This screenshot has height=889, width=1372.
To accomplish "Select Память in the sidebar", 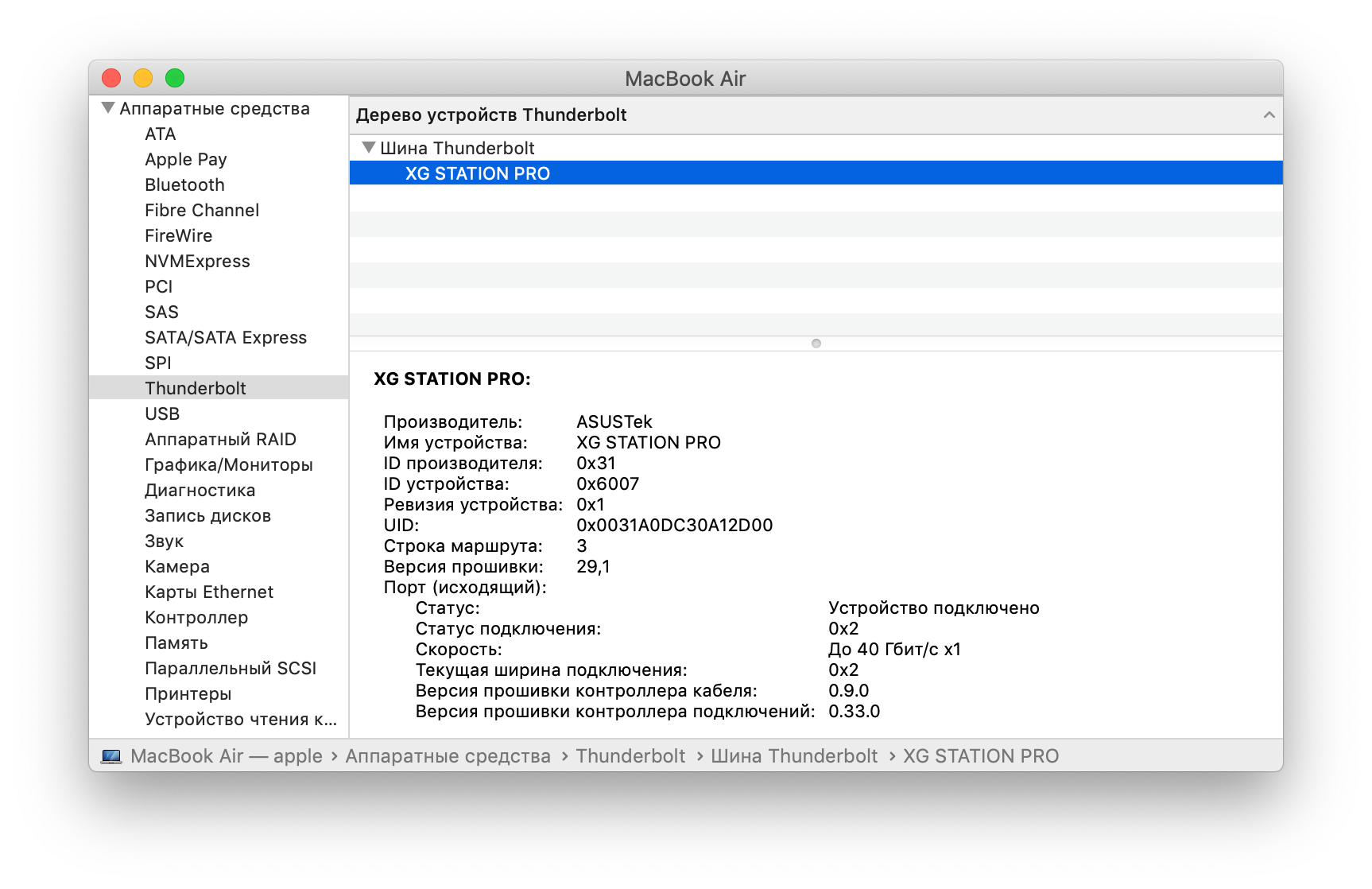I will [176, 642].
